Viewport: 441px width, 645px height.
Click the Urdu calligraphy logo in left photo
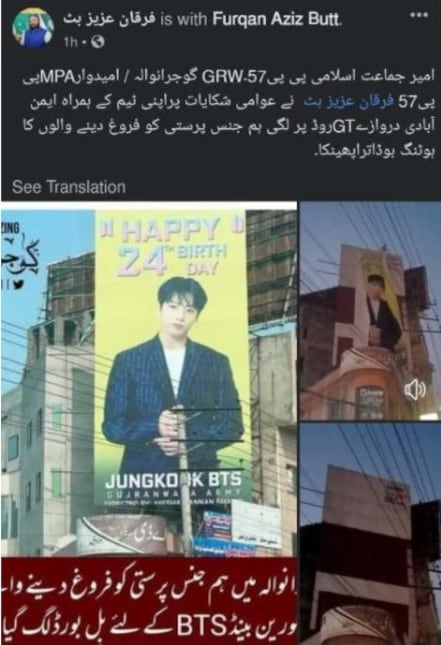[21, 257]
